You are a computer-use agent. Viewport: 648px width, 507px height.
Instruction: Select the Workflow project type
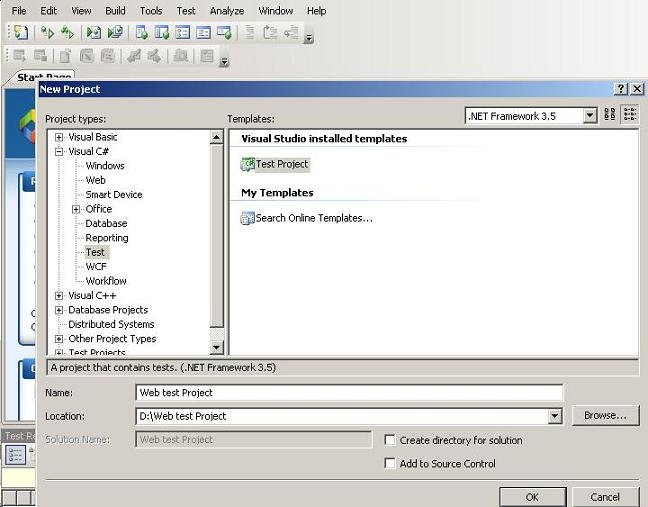[x=106, y=281]
